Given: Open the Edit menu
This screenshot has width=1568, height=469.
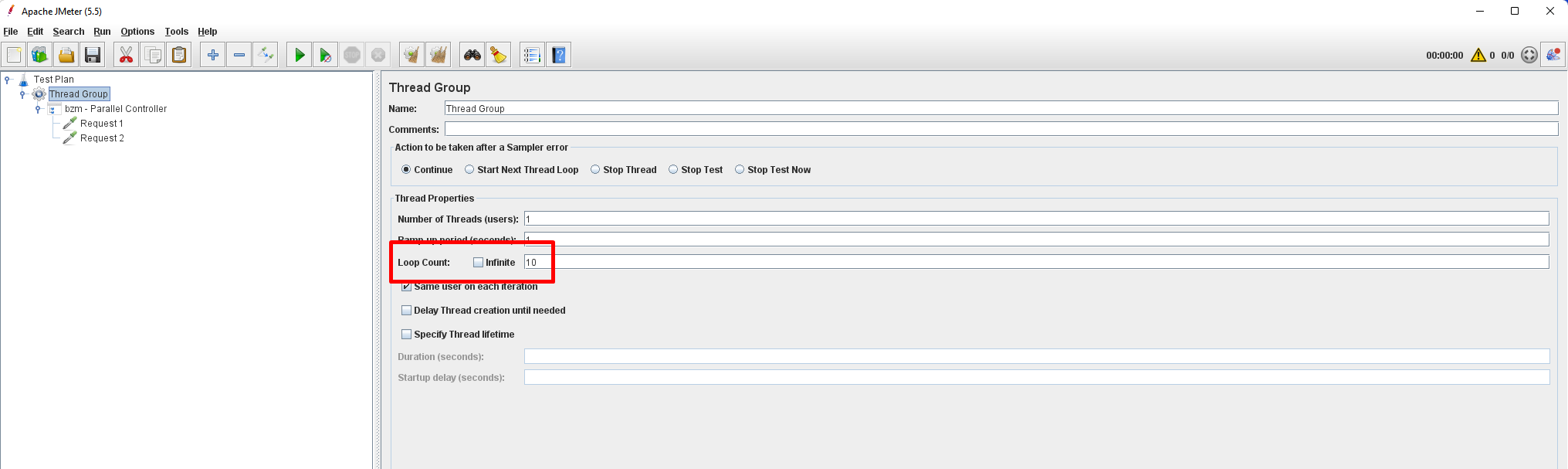Looking at the screenshot, I should click(x=36, y=32).
